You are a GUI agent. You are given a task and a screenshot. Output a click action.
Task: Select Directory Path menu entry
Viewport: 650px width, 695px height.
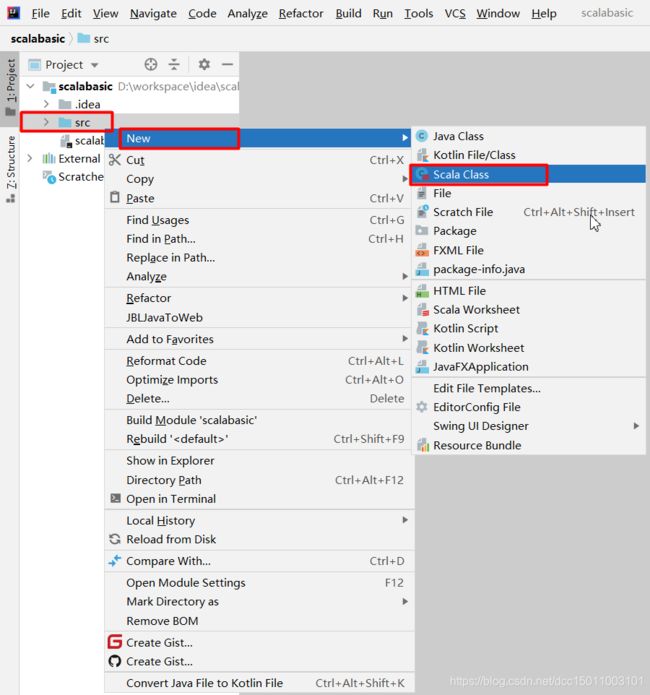click(259, 480)
